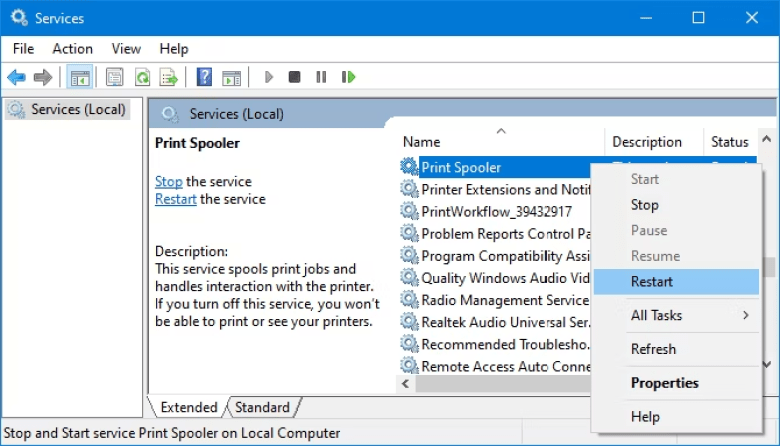Viewport: 780px width, 446px height.
Task: Maximize the Services window
Action: [x=698, y=18]
